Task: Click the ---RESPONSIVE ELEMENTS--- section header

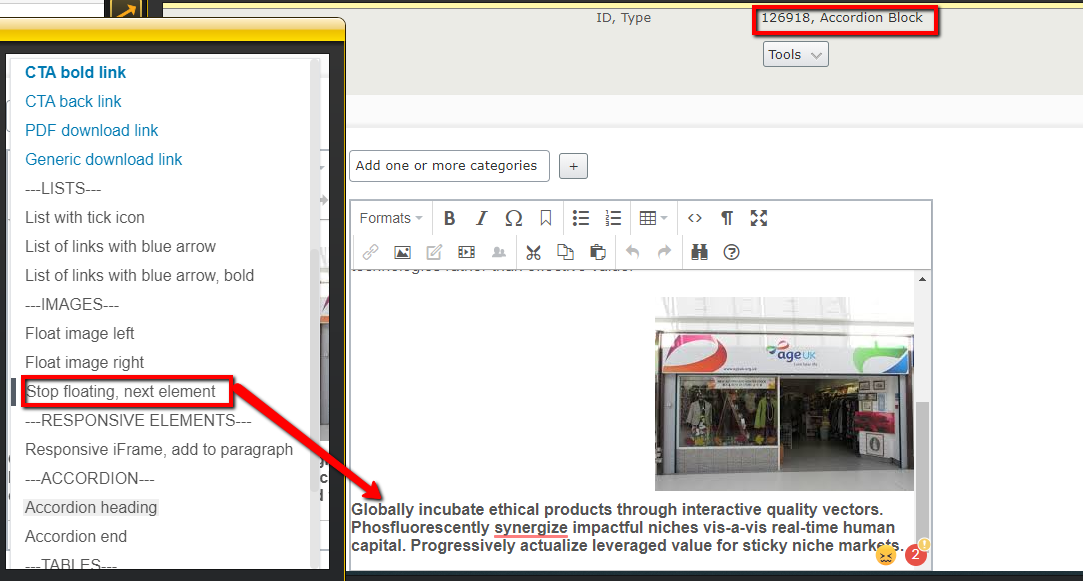Action: coord(138,421)
